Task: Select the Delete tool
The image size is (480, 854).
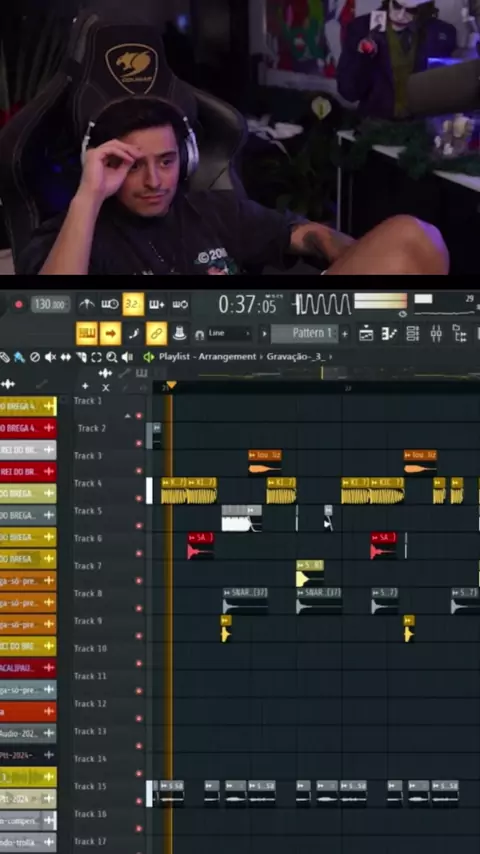Action: click(35, 357)
